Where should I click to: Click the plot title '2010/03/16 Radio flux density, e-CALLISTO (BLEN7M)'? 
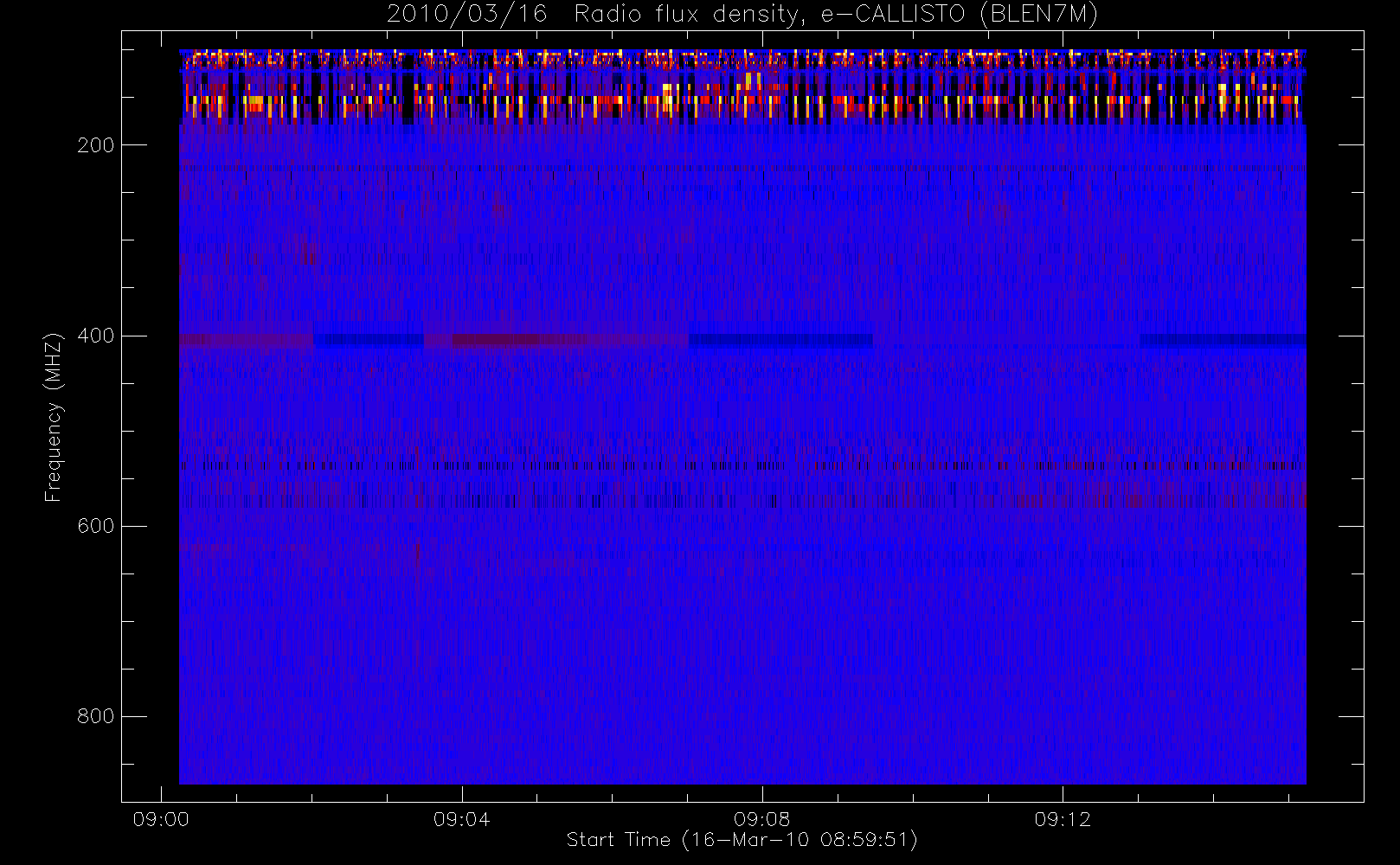(742, 15)
